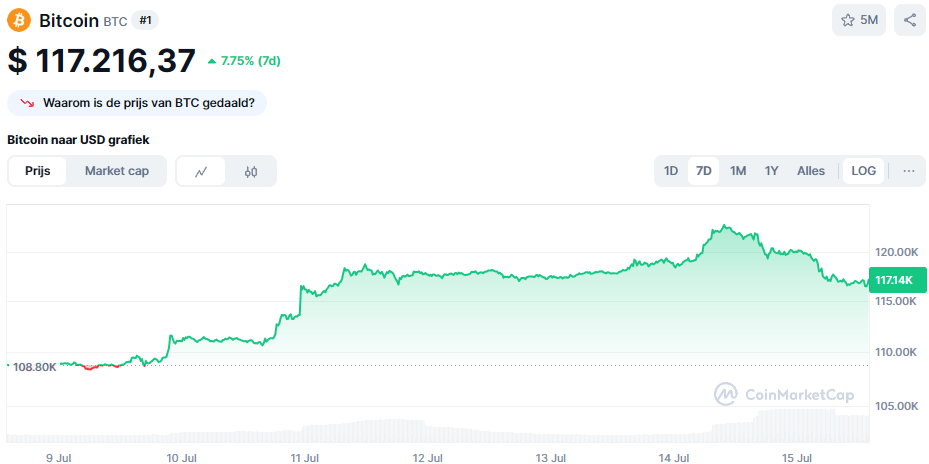Viewport: 929px width, 464px height.
Task: Click the 'Bitcoin naar USD grafiek' heading
Action: pyautogui.click(x=78, y=140)
